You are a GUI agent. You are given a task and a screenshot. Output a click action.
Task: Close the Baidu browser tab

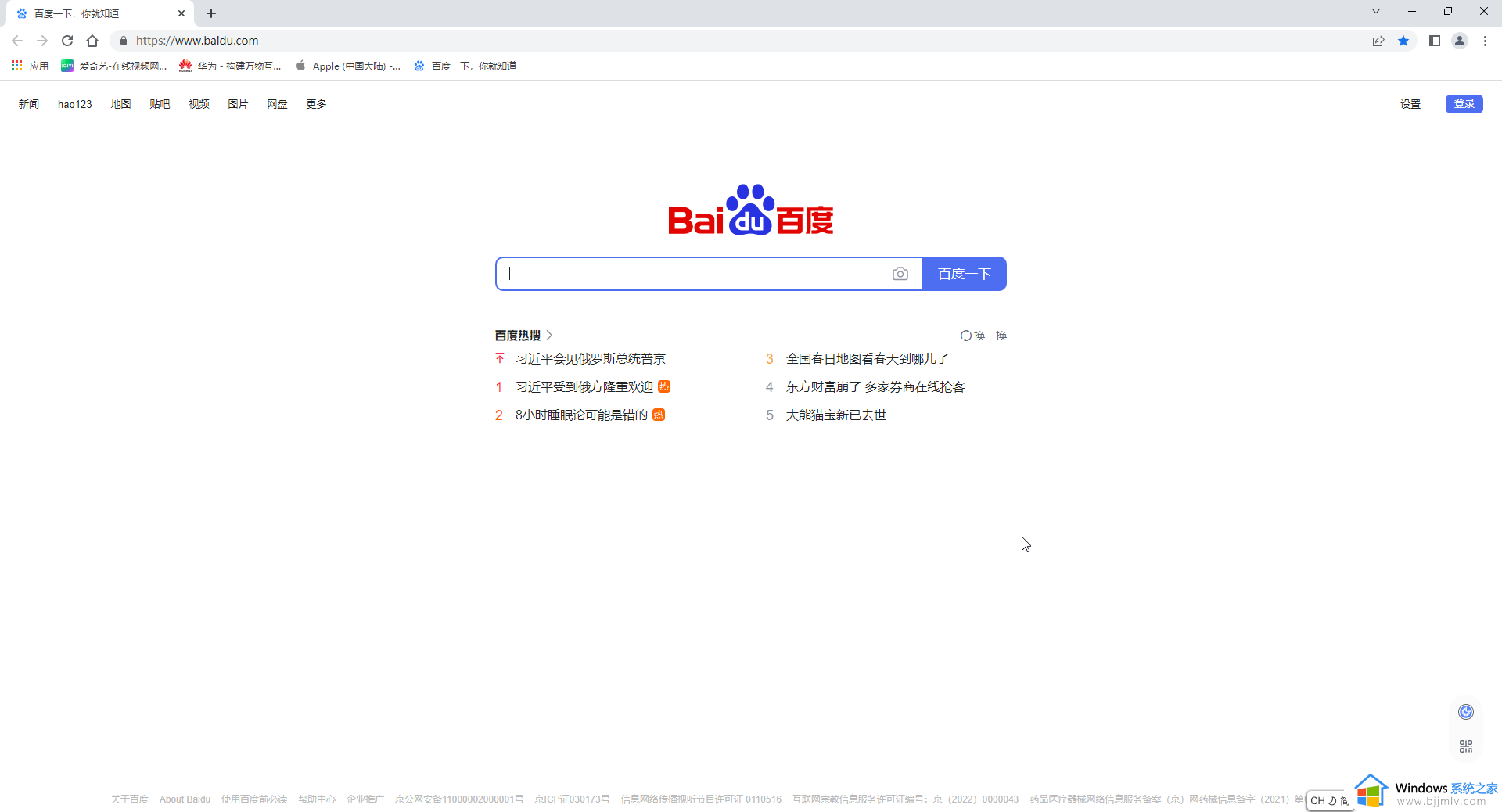(181, 13)
